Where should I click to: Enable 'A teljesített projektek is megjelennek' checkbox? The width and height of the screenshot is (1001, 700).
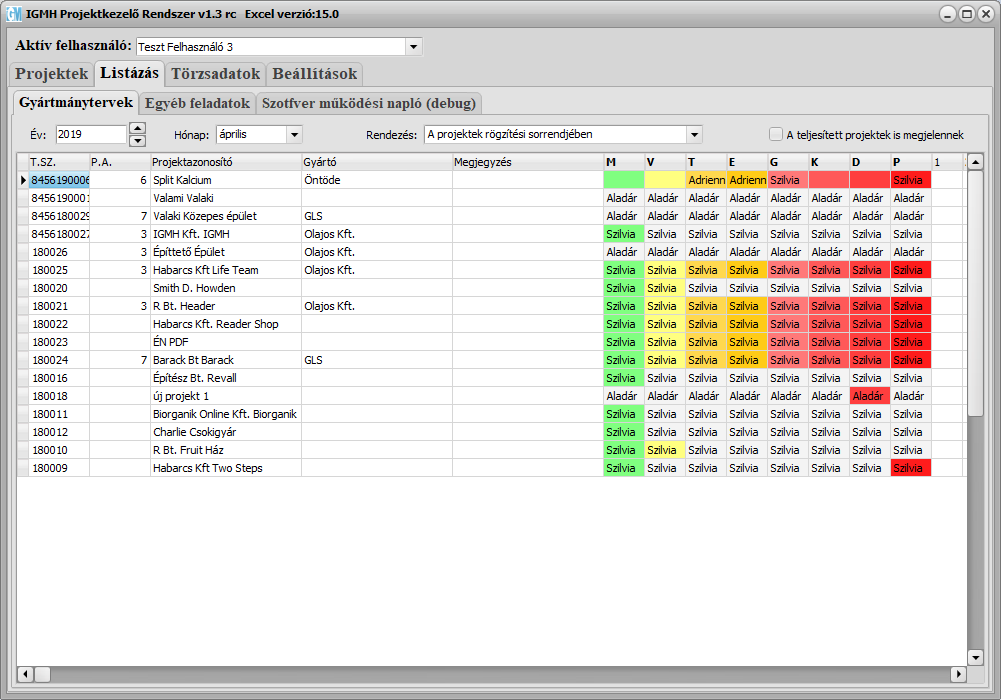point(776,134)
